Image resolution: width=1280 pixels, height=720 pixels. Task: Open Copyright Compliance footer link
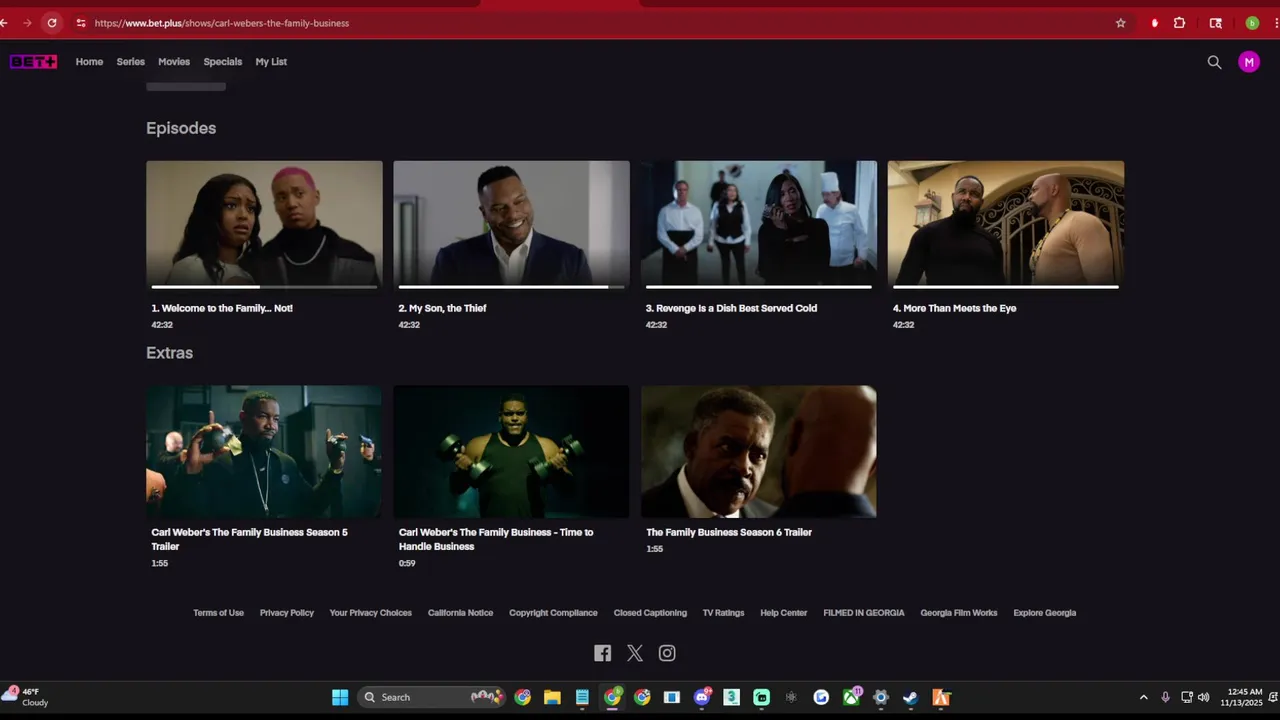coord(553,613)
